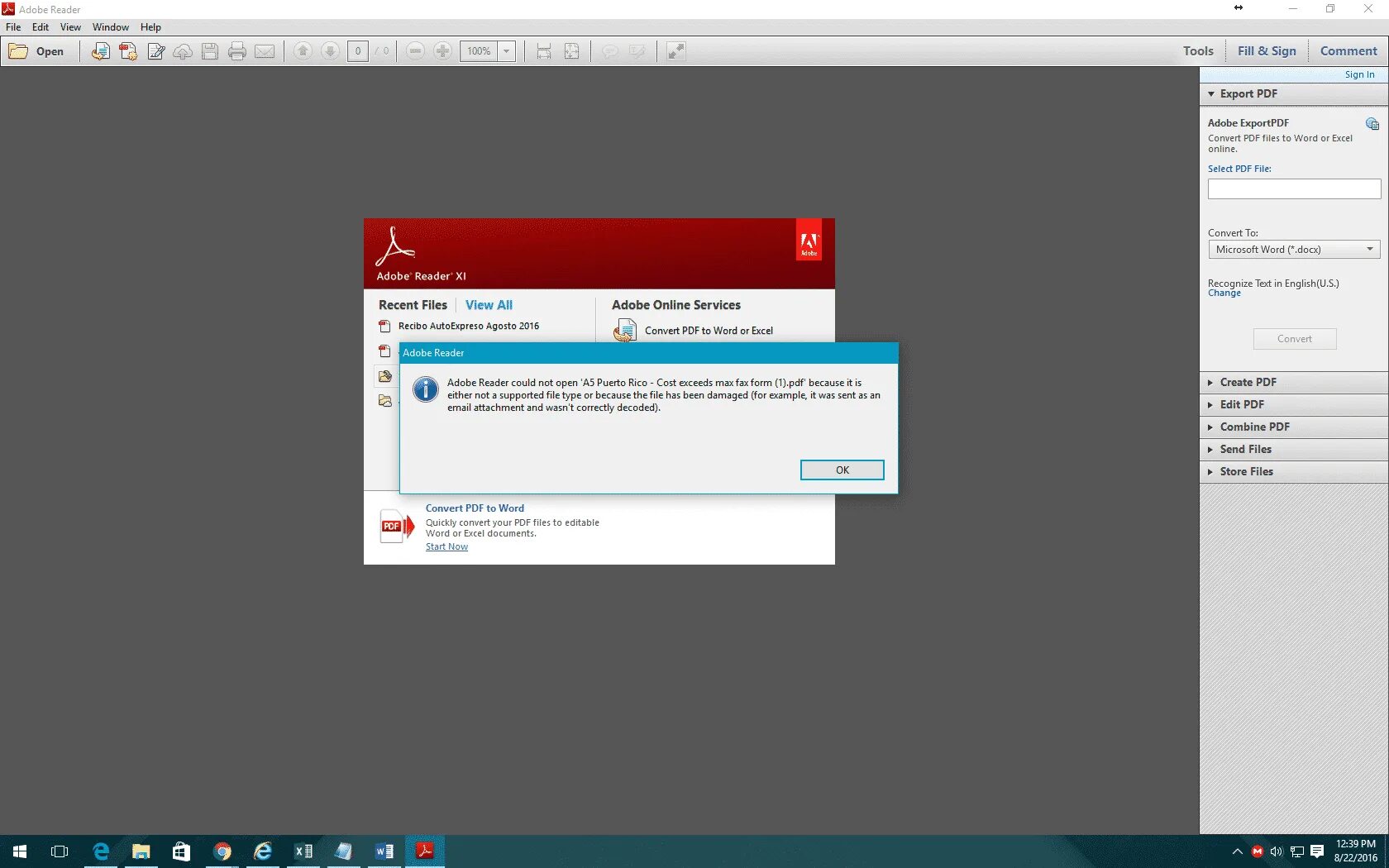1389x868 pixels.
Task: Open Google Chrome from the taskbar
Action: (x=222, y=851)
